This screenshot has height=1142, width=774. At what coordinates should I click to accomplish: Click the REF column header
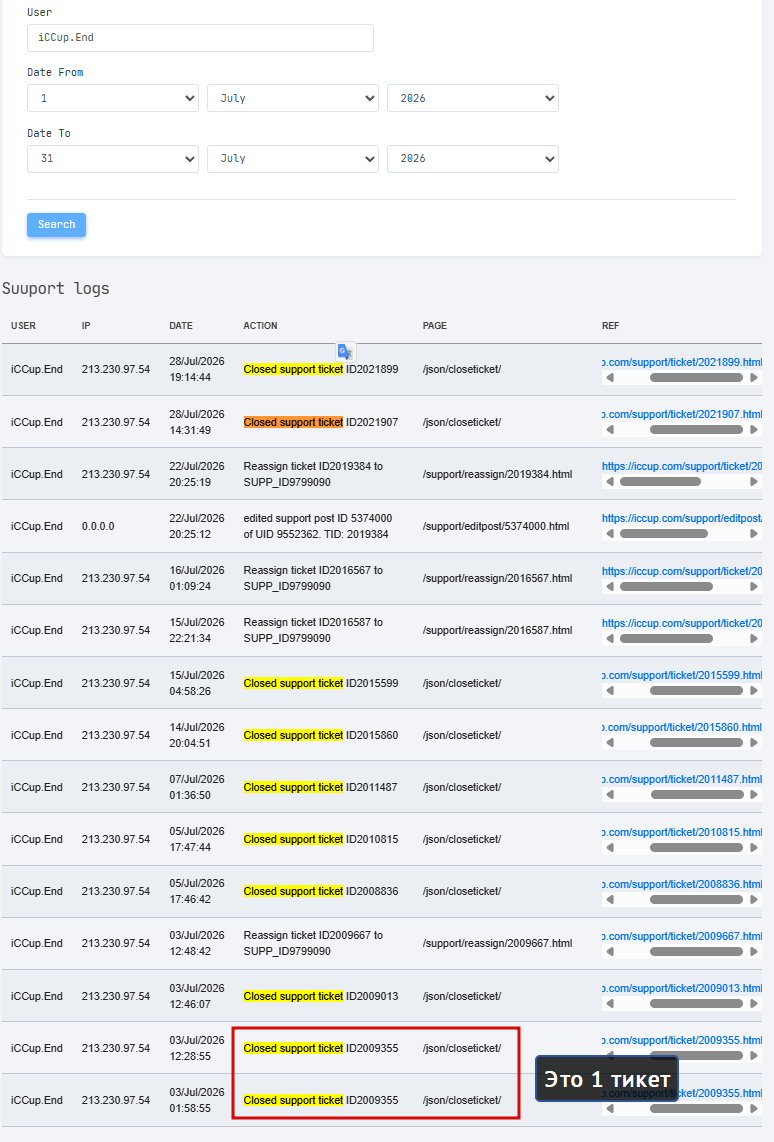(610, 326)
